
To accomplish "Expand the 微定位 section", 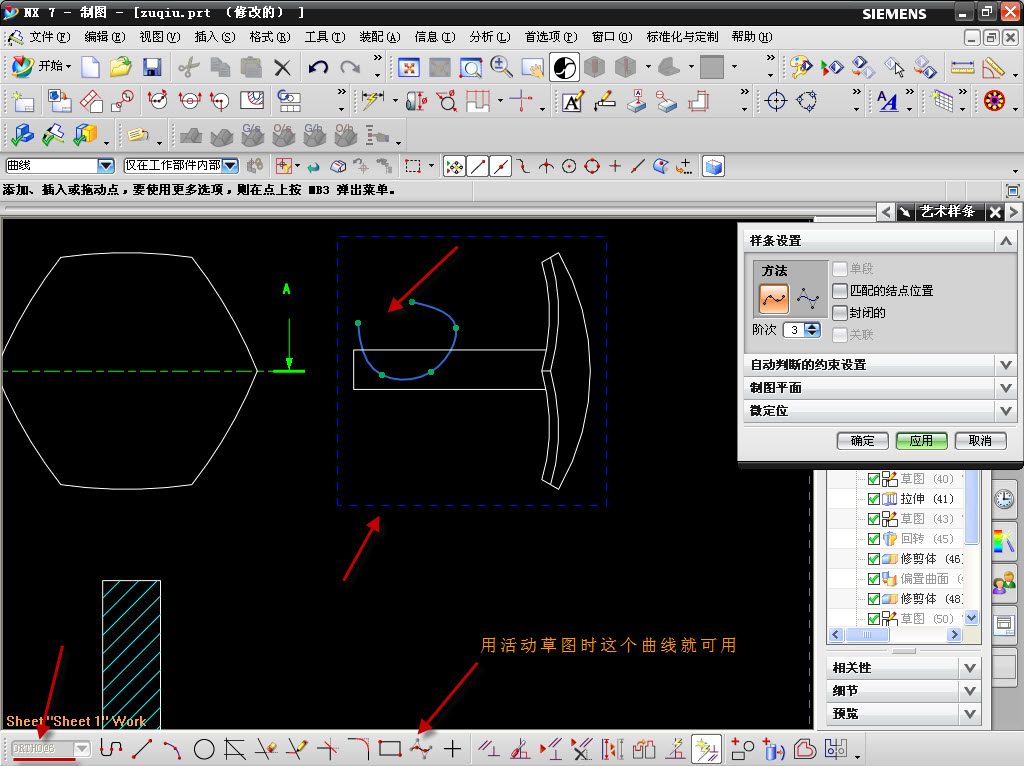I will pos(1006,411).
